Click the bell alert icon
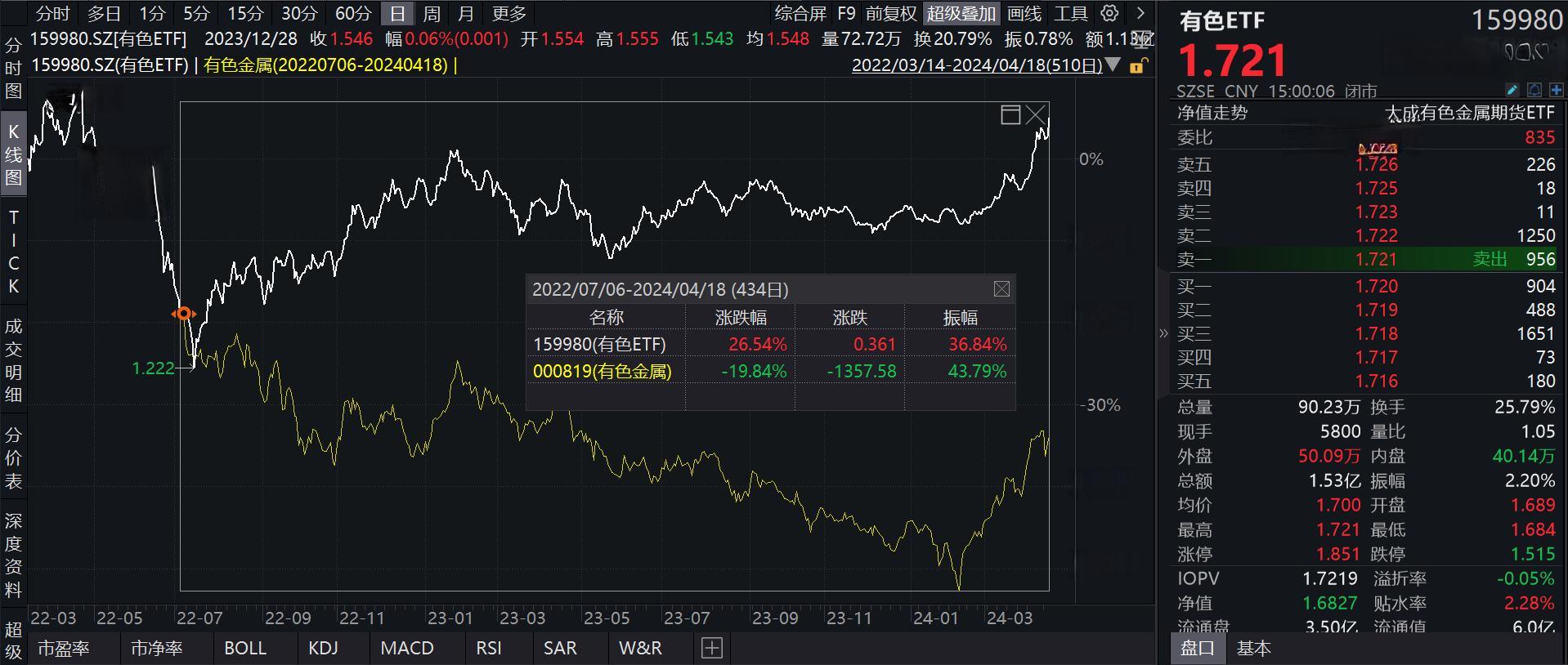This screenshot has width=1568, height=665. pos(1534,90)
